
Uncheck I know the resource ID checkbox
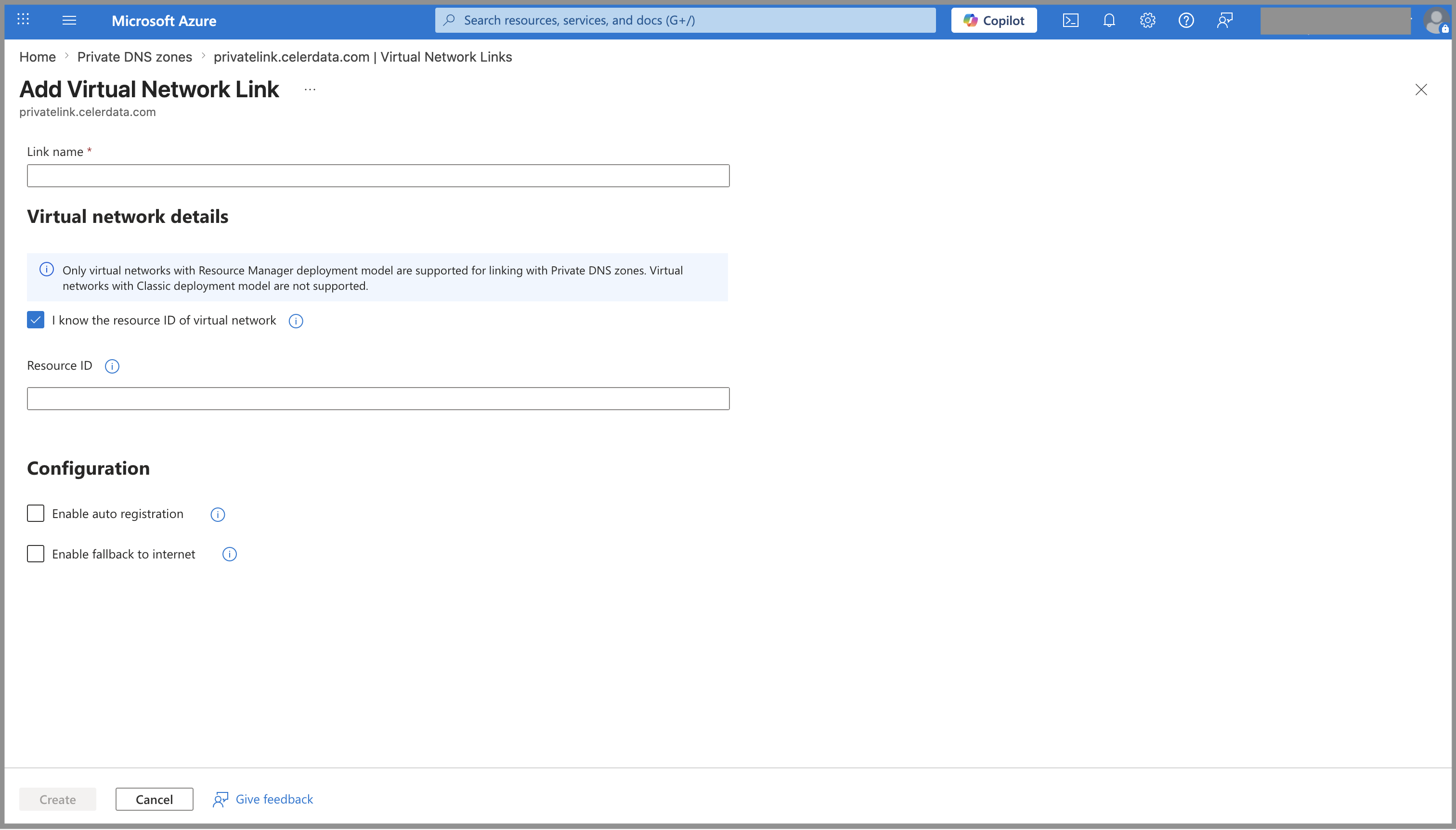[x=35, y=320]
